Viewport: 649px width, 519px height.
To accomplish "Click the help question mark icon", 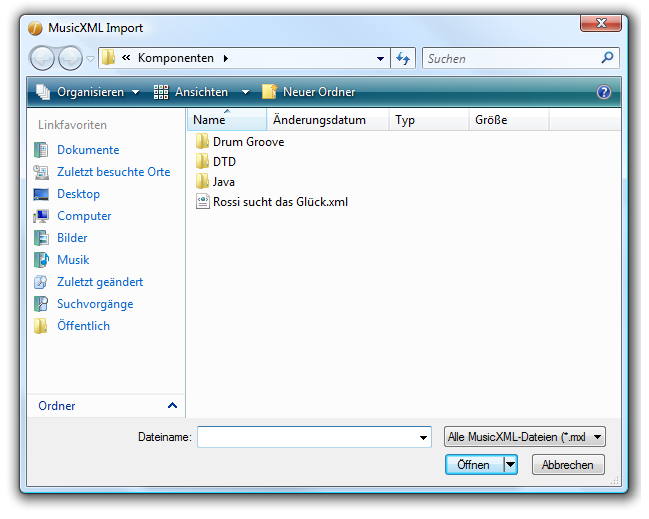I will click(x=603, y=92).
